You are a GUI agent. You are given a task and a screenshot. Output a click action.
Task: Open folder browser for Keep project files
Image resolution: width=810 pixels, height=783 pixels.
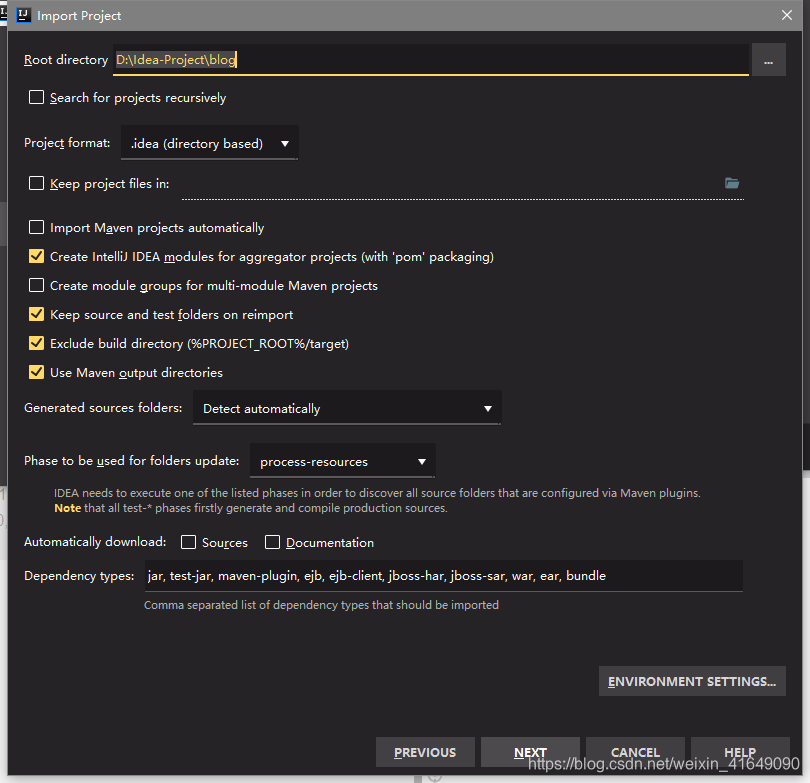731,183
